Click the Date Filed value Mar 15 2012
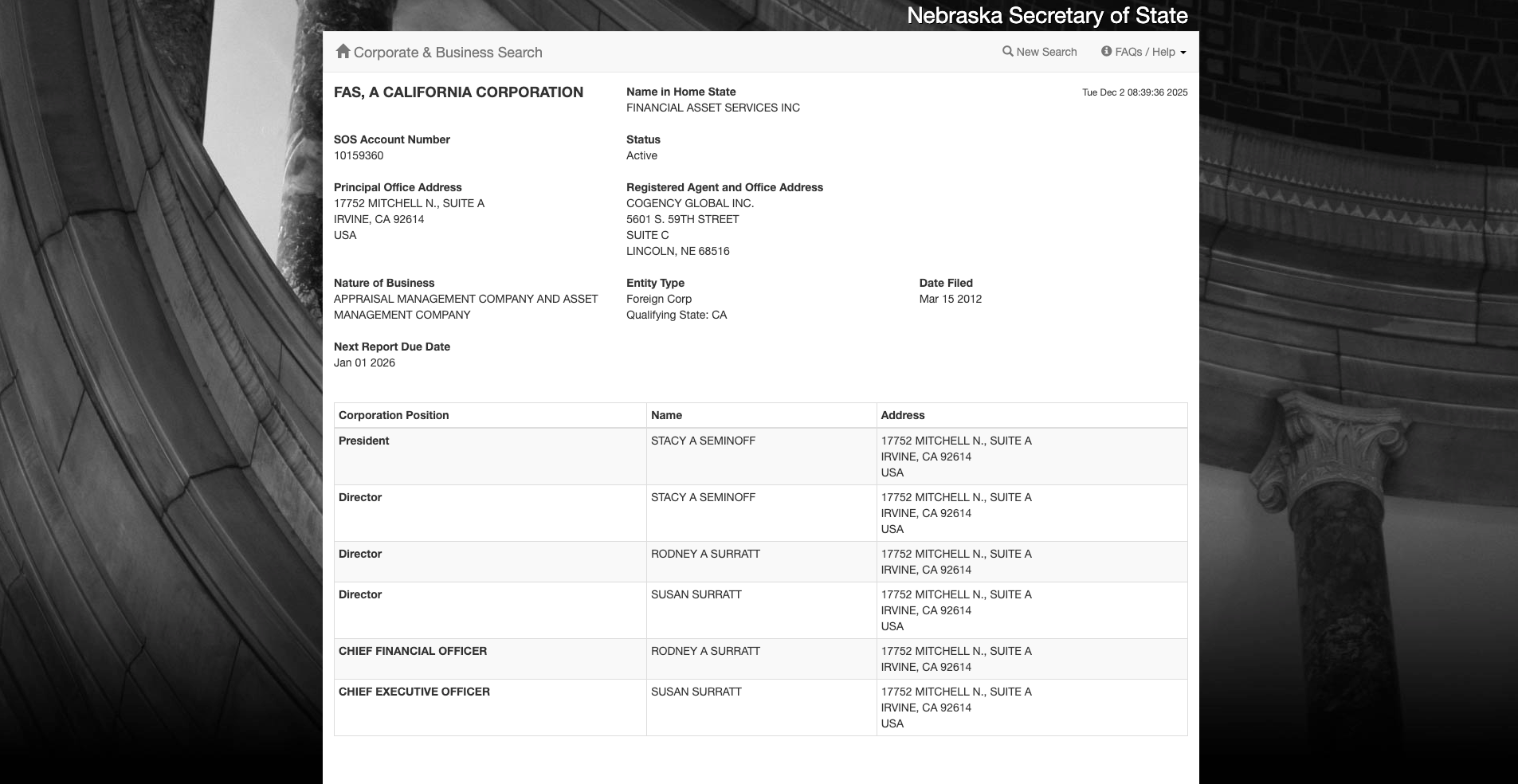1518x784 pixels. tap(950, 299)
